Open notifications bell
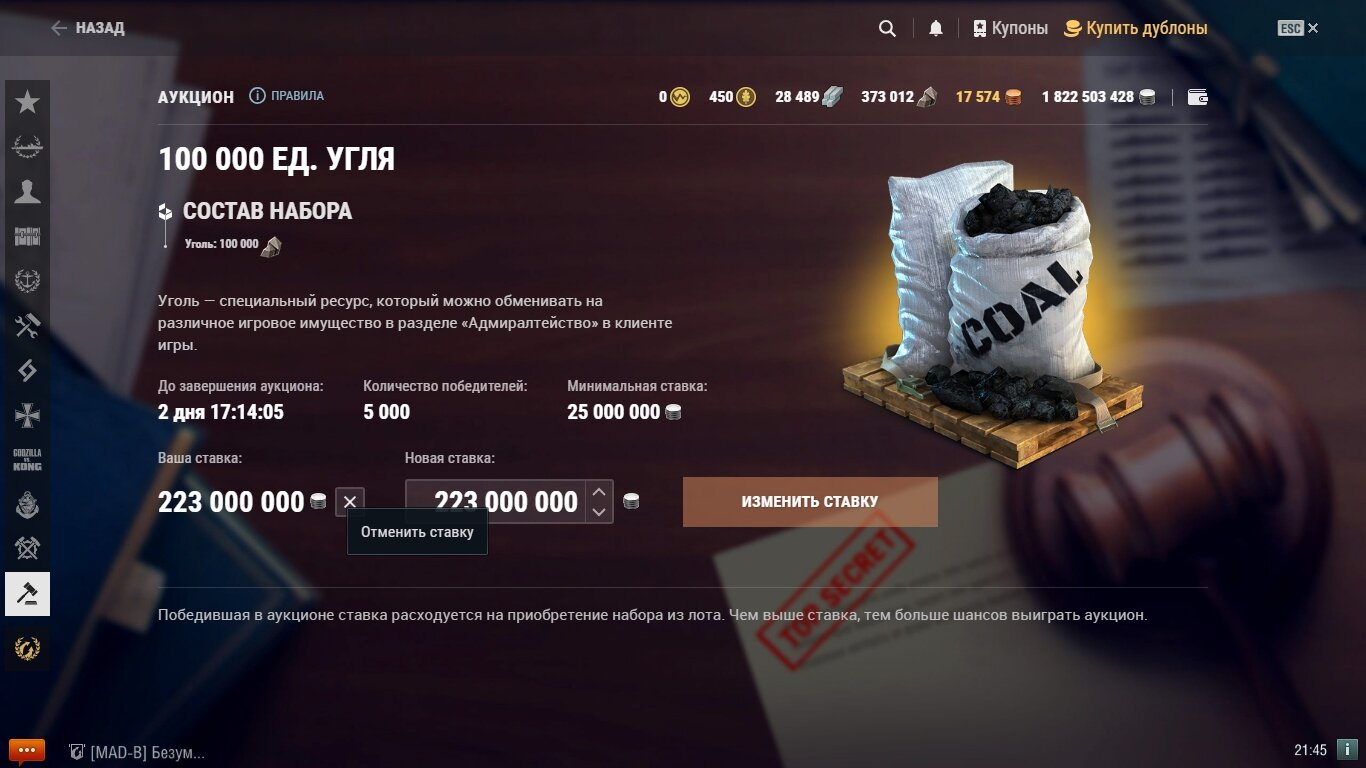 [x=936, y=29]
